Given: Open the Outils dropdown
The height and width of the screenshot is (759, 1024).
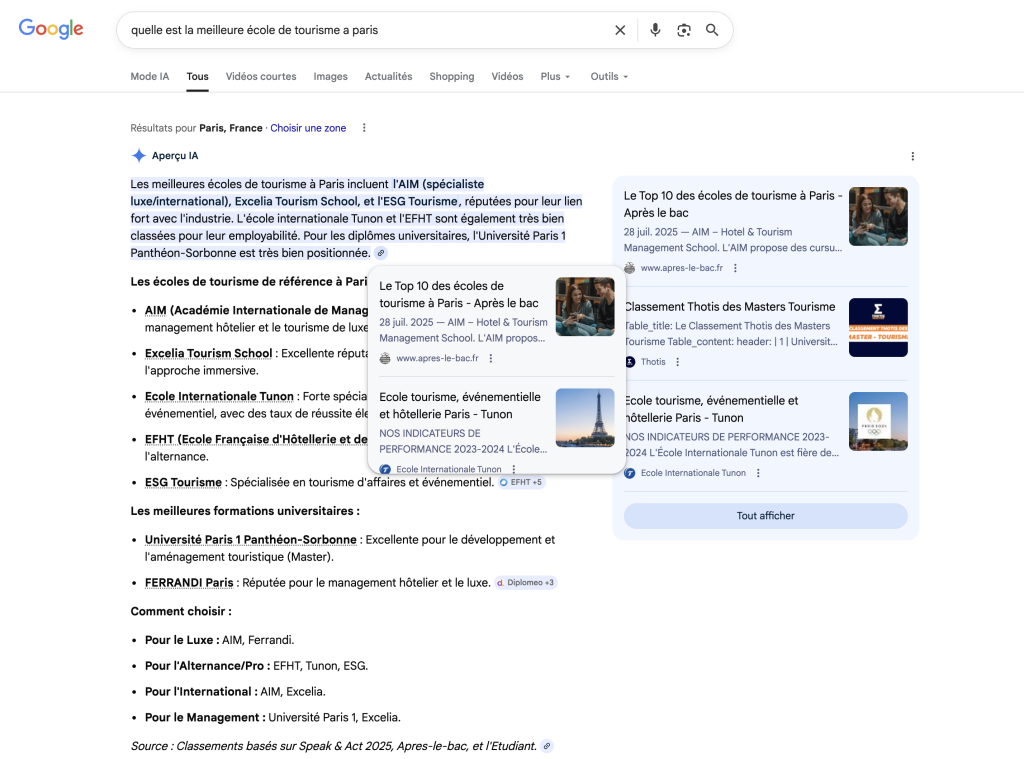Looking at the screenshot, I should 608,76.
